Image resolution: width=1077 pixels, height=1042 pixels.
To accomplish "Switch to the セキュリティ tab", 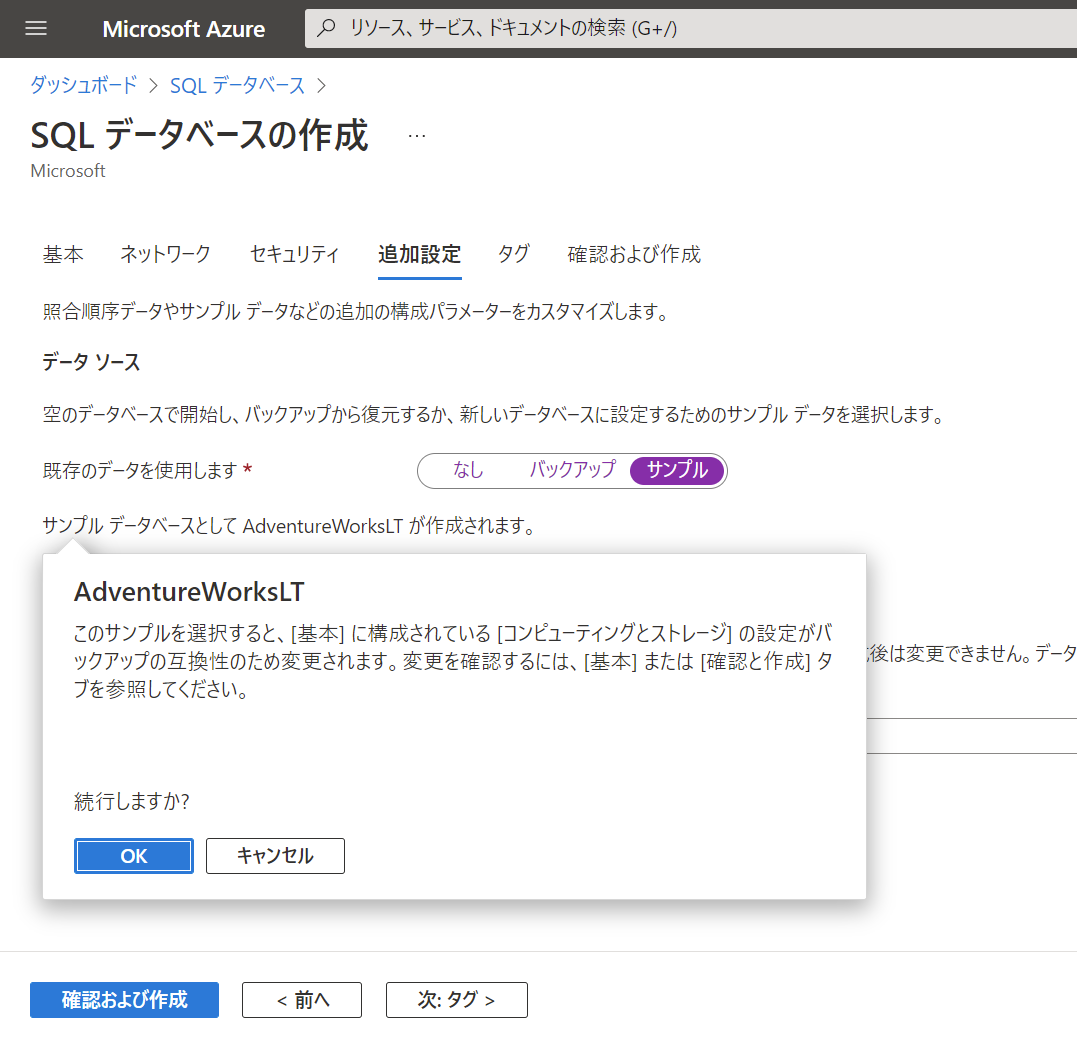I will 295,254.
